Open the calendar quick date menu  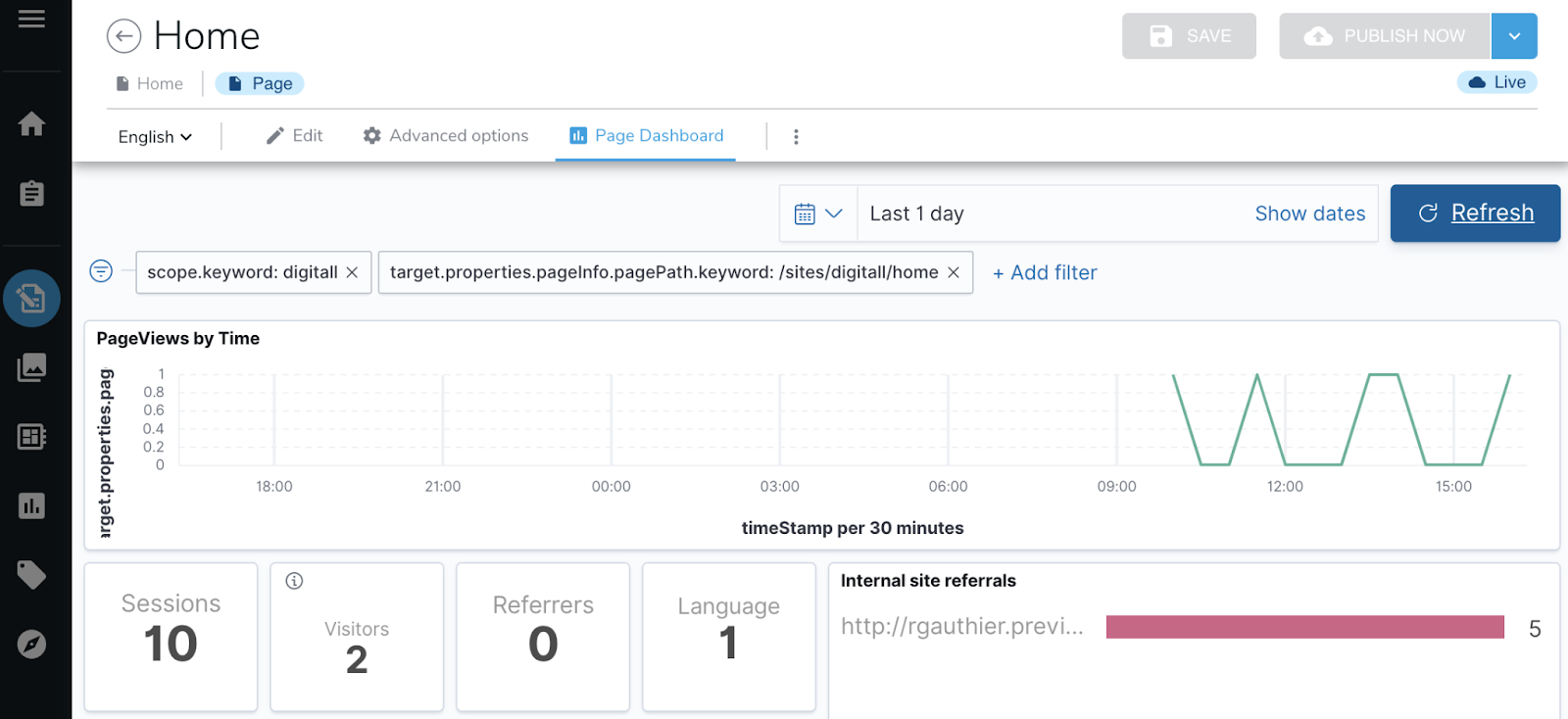[x=818, y=214]
